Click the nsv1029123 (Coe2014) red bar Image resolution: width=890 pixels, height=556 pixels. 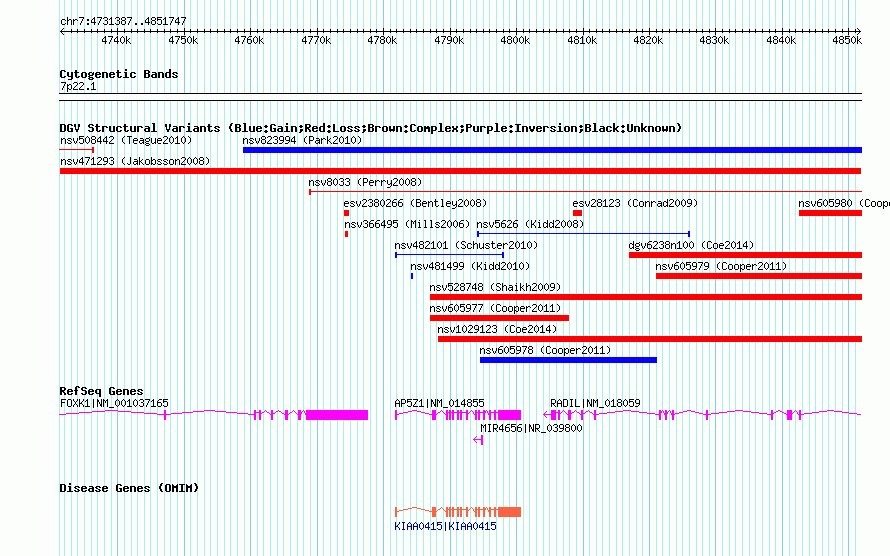coord(650,339)
